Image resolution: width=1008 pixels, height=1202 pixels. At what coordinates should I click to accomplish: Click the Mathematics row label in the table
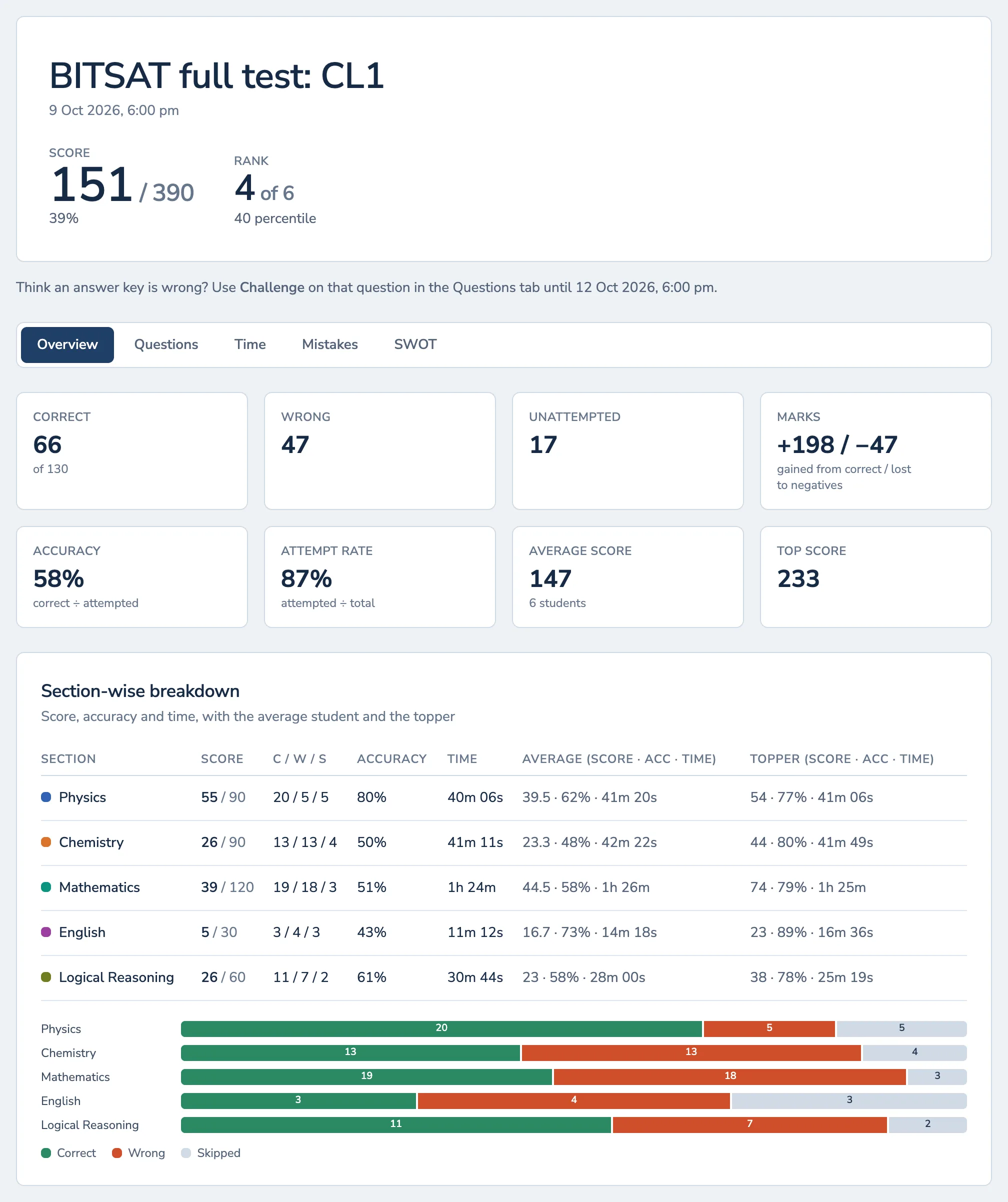tap(99, 887)
